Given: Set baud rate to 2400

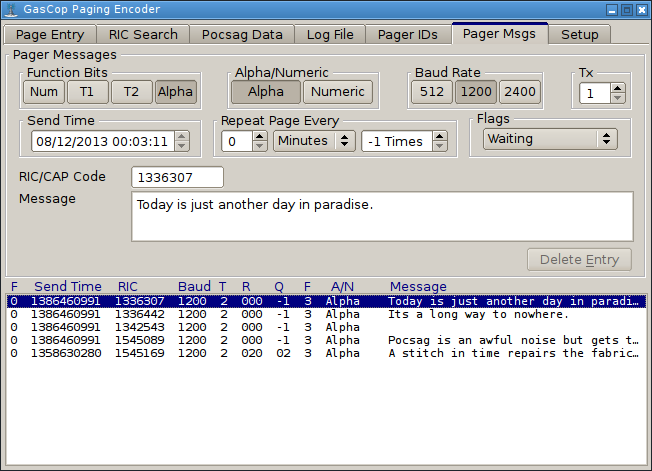Looking at the screenshot, I should [x=520, y=92].
